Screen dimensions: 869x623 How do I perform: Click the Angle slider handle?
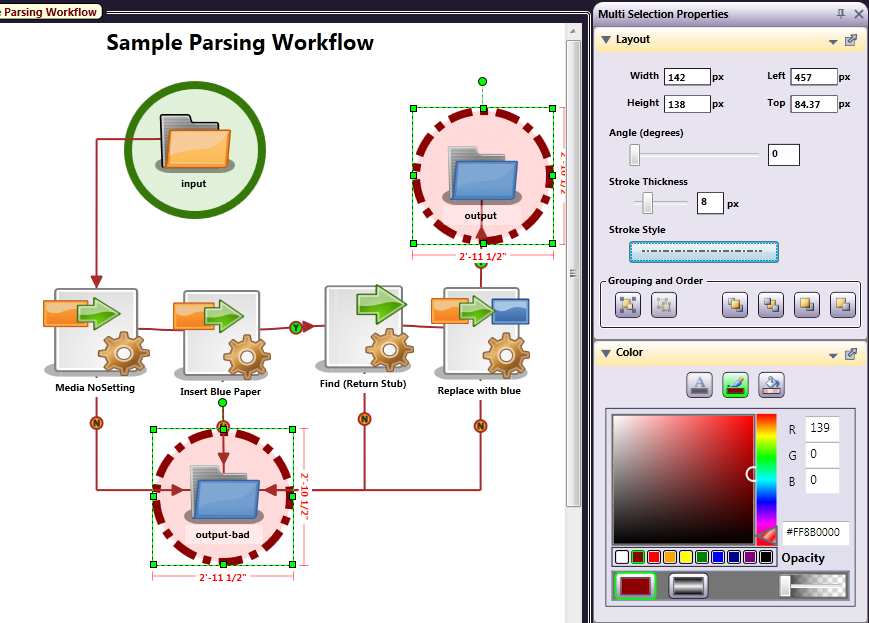pos(635,155)
